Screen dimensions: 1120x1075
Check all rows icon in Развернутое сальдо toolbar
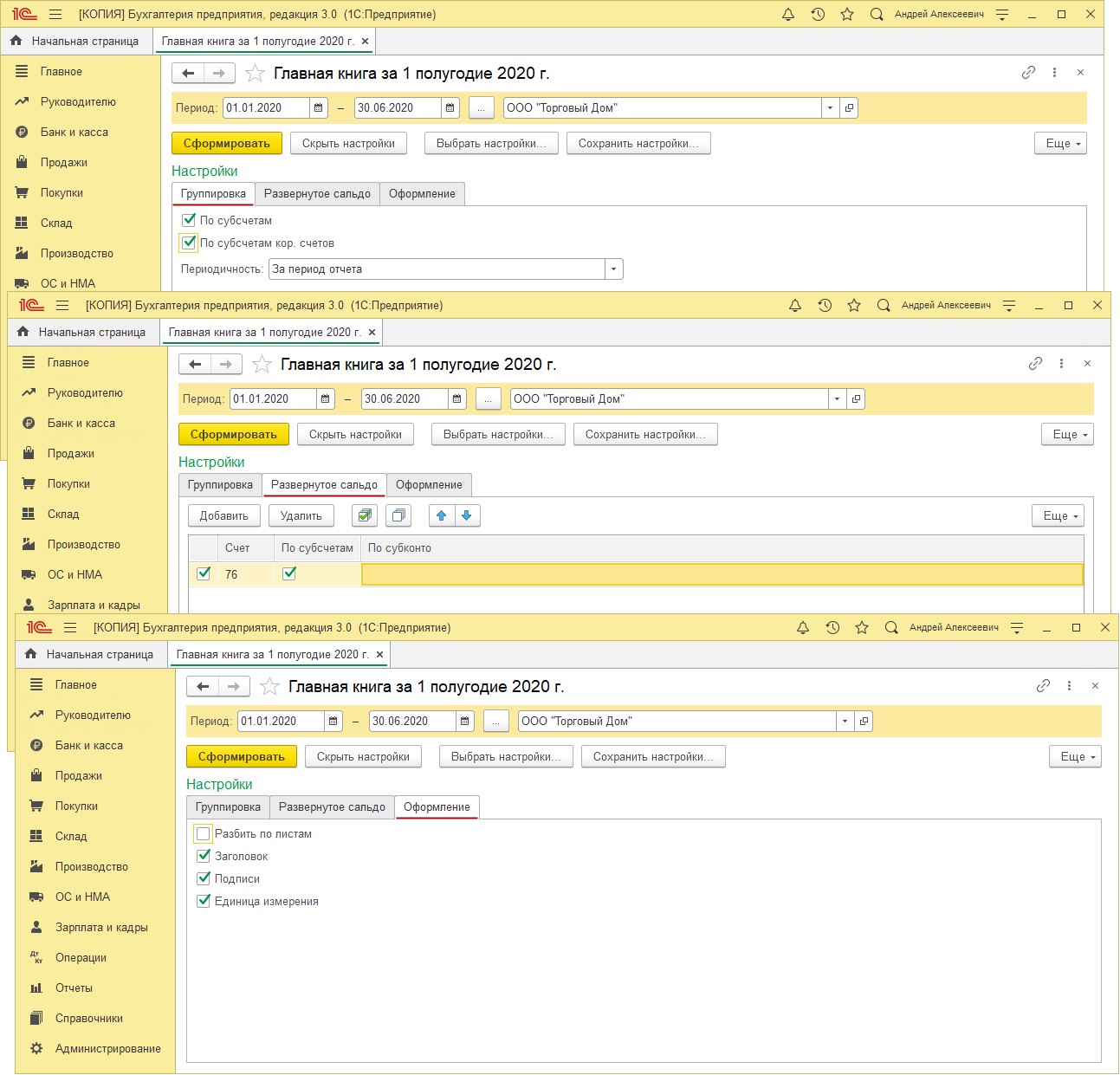365,515
